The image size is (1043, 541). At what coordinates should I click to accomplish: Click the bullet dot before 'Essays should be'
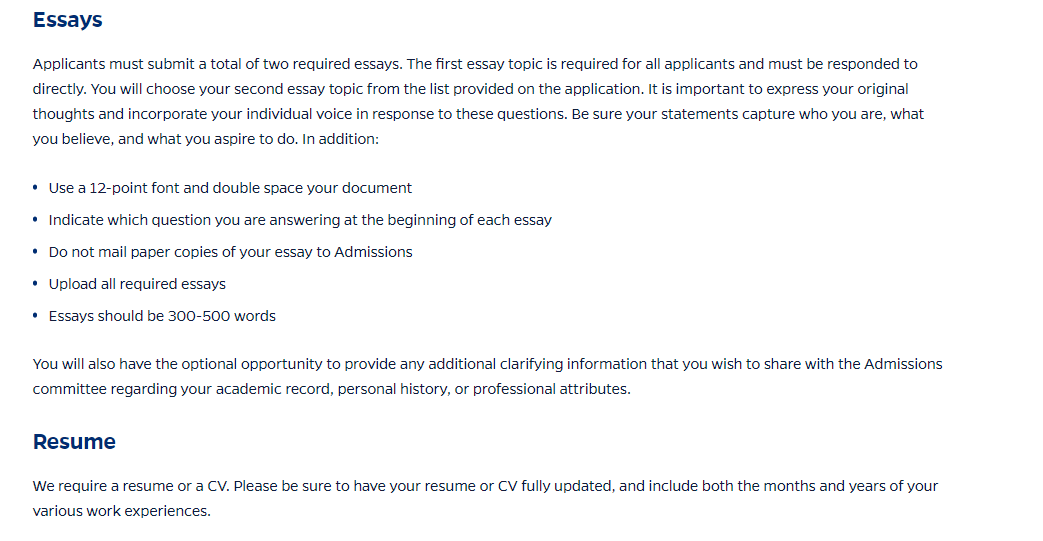[35, 315]
